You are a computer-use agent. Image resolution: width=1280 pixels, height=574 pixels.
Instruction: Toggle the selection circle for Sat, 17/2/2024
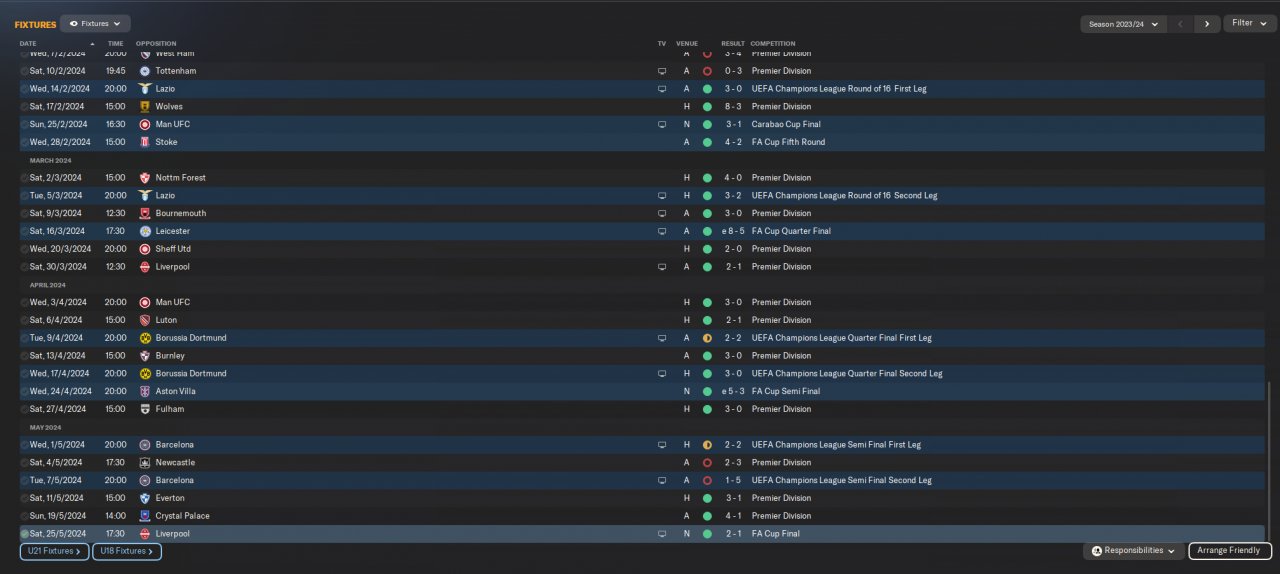25,107
